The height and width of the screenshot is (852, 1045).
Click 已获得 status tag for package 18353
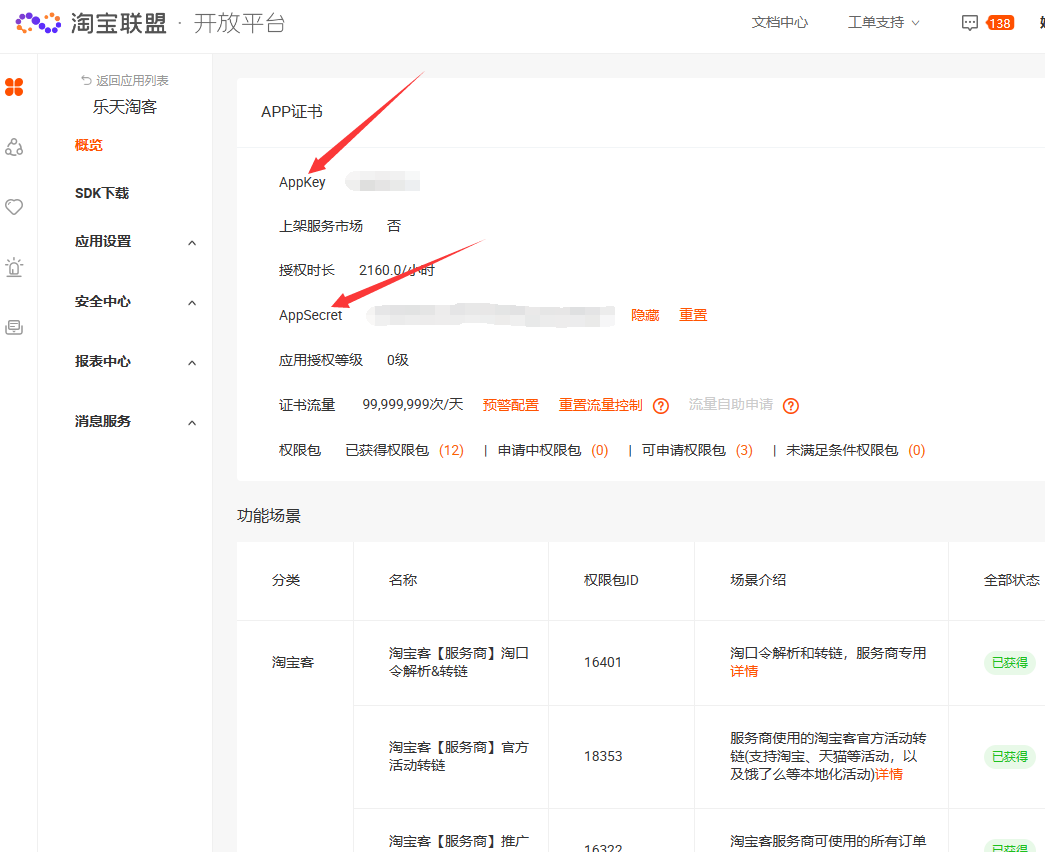[1010, 757]
